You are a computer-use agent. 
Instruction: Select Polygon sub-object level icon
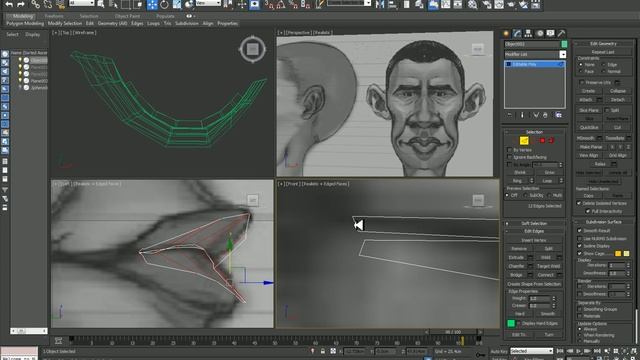tap(542, 141)
